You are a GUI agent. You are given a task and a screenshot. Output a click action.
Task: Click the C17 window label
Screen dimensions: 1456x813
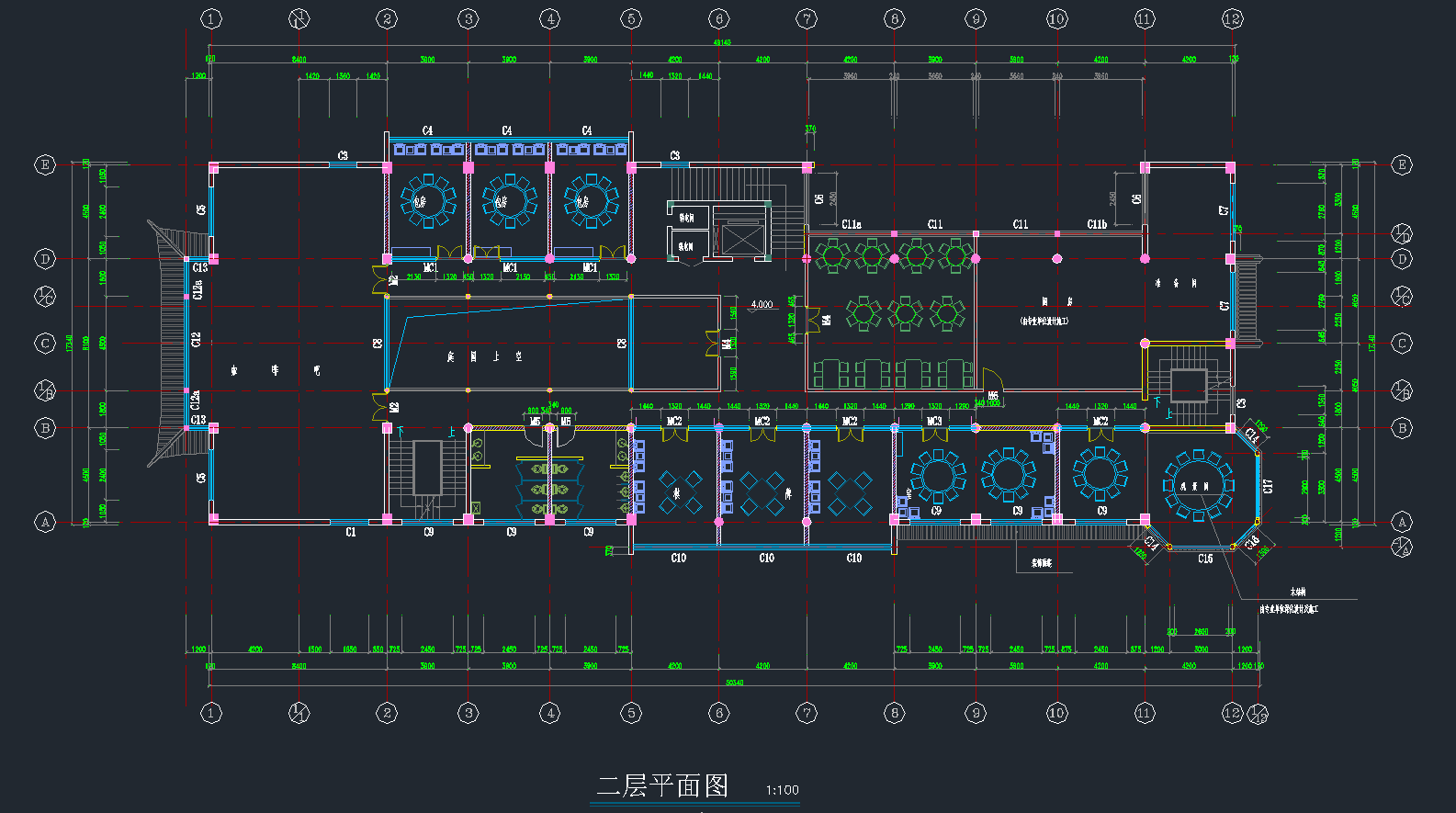1269,486
